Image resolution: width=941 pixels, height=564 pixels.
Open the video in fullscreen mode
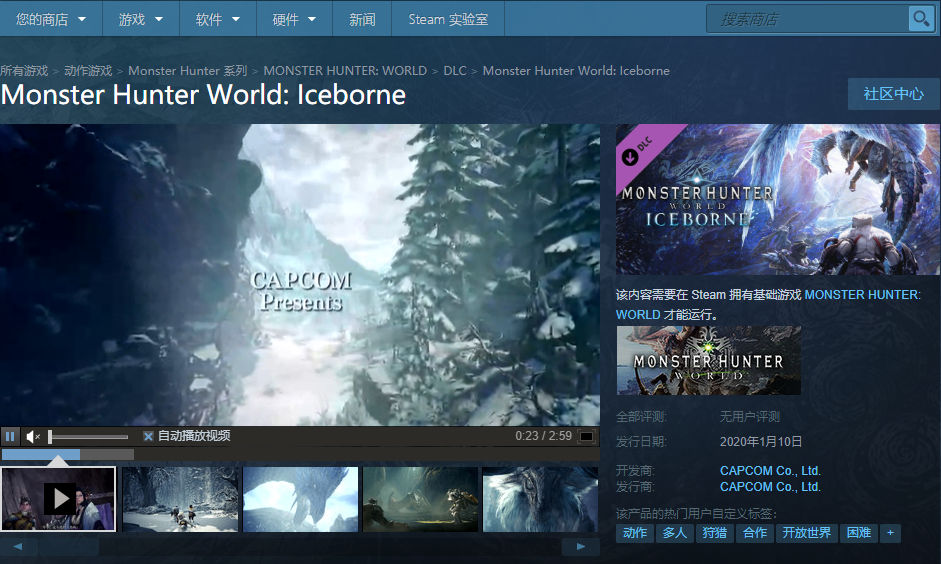point(586,436)
